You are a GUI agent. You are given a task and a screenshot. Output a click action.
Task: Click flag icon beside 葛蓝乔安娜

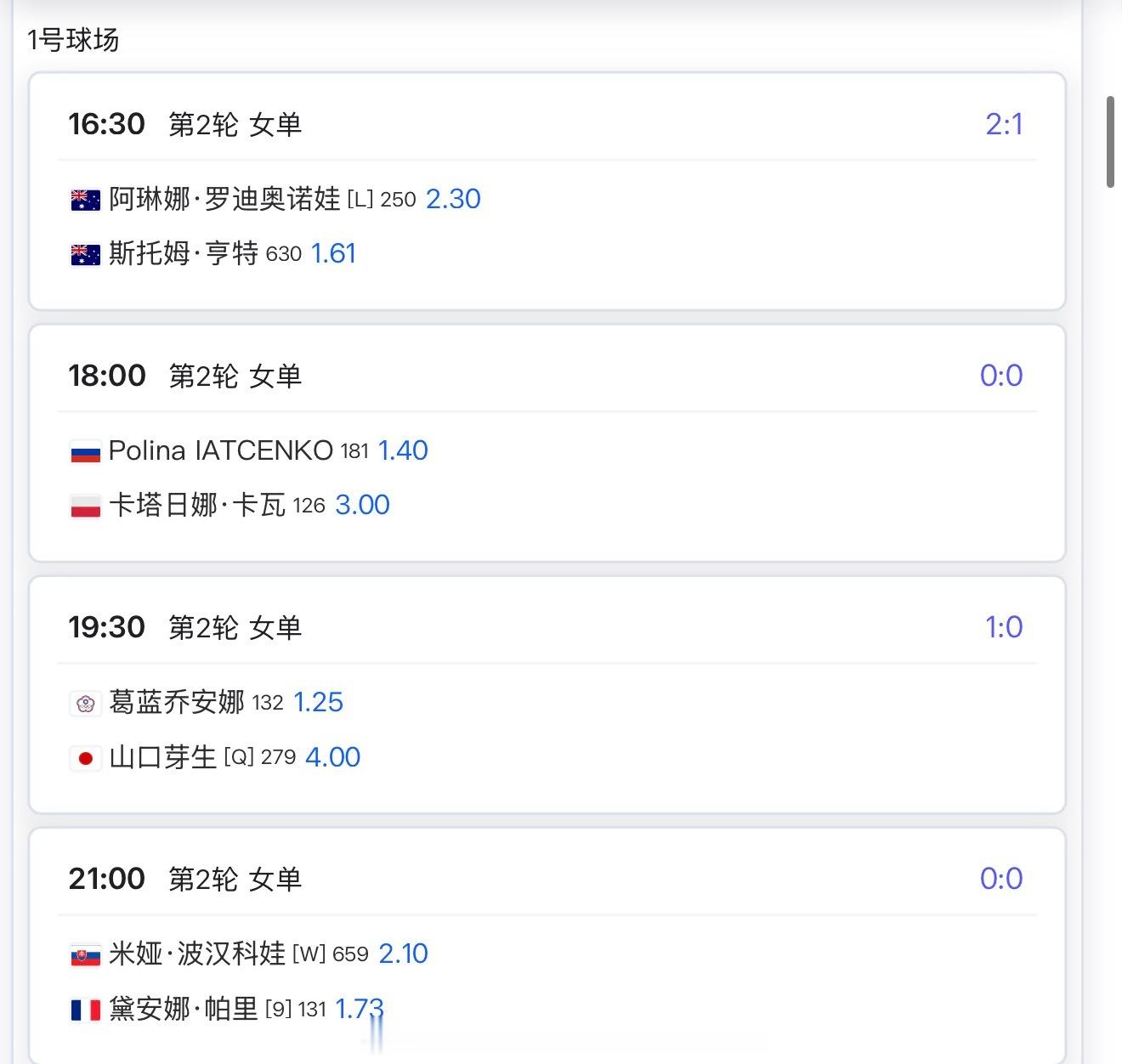point(85,703)
